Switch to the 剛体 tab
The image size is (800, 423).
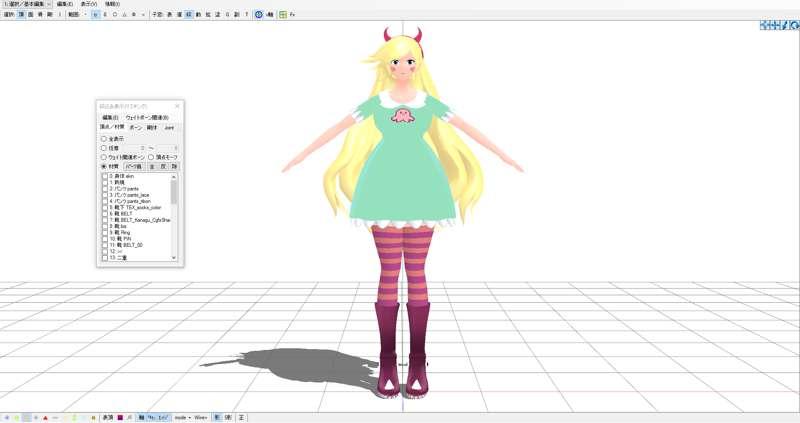click(x=153, y=127)
